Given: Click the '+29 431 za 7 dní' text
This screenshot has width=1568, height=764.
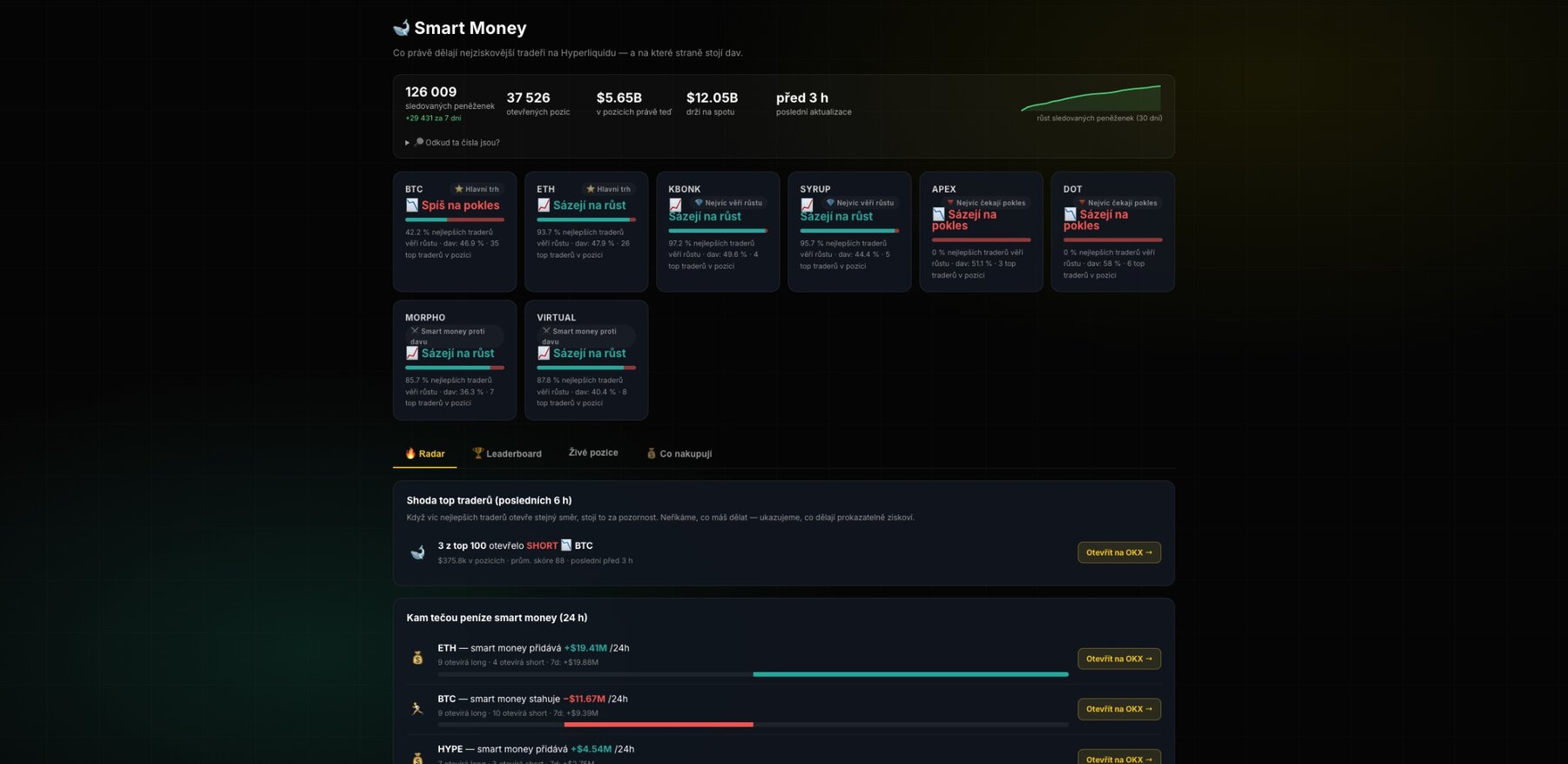Looking at the screenshot, I should click(x=433, y=118).
